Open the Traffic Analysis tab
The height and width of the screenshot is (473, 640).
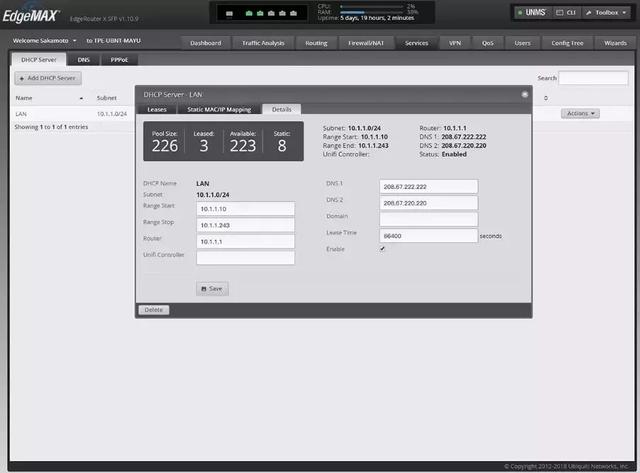pyautogui.click(x=263, y=43)
